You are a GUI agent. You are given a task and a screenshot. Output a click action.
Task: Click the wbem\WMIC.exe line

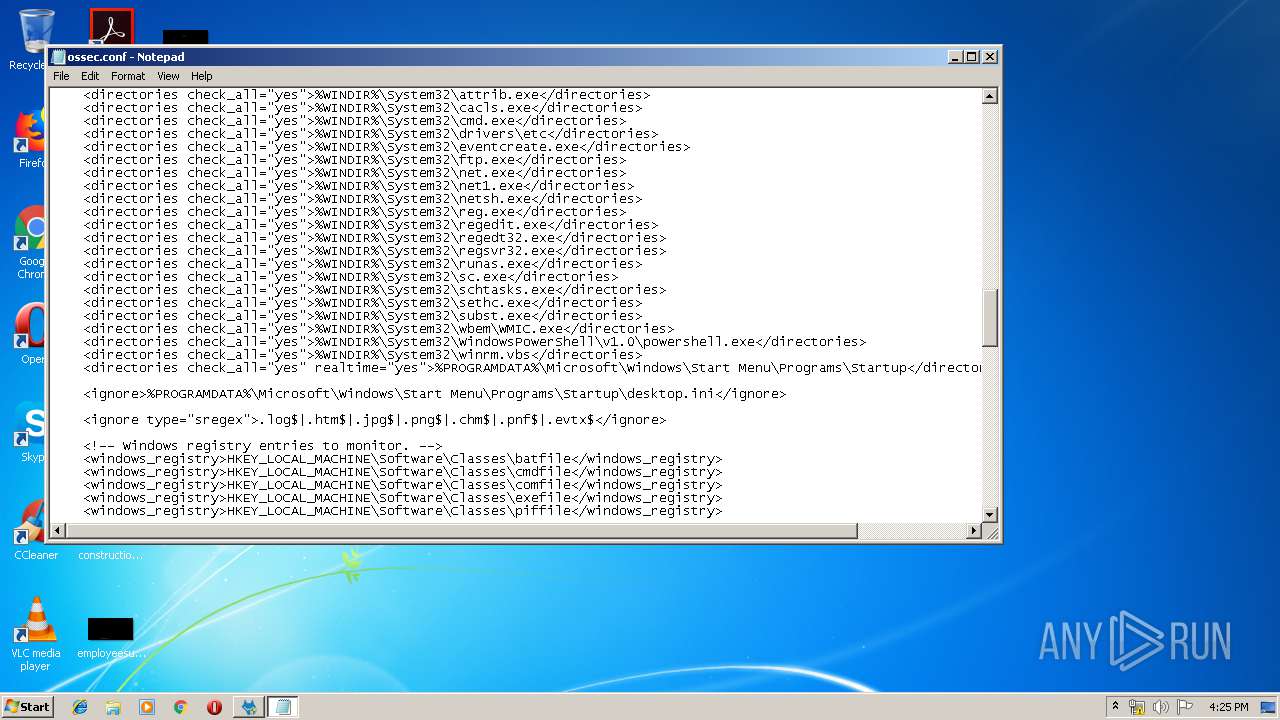[x=379, y=329]
